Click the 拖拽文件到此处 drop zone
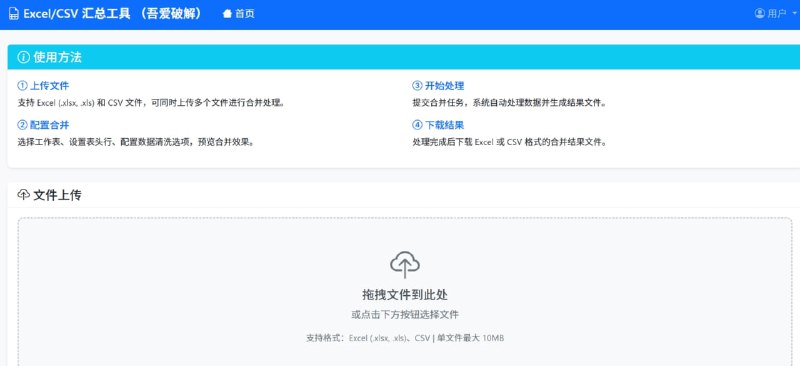Screen dimensions: 800x366 tap(405, 296)
